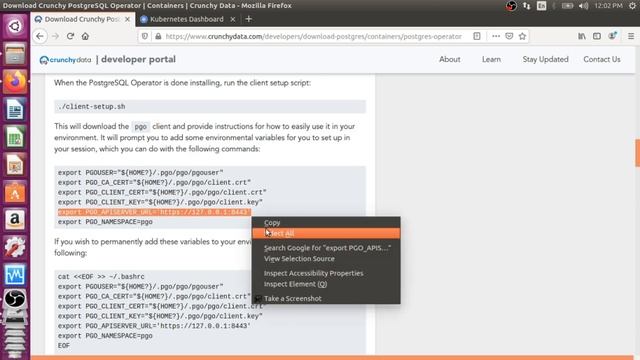Open LibreOffice Calc from dock
640x360 pixels.
[15, 137]
